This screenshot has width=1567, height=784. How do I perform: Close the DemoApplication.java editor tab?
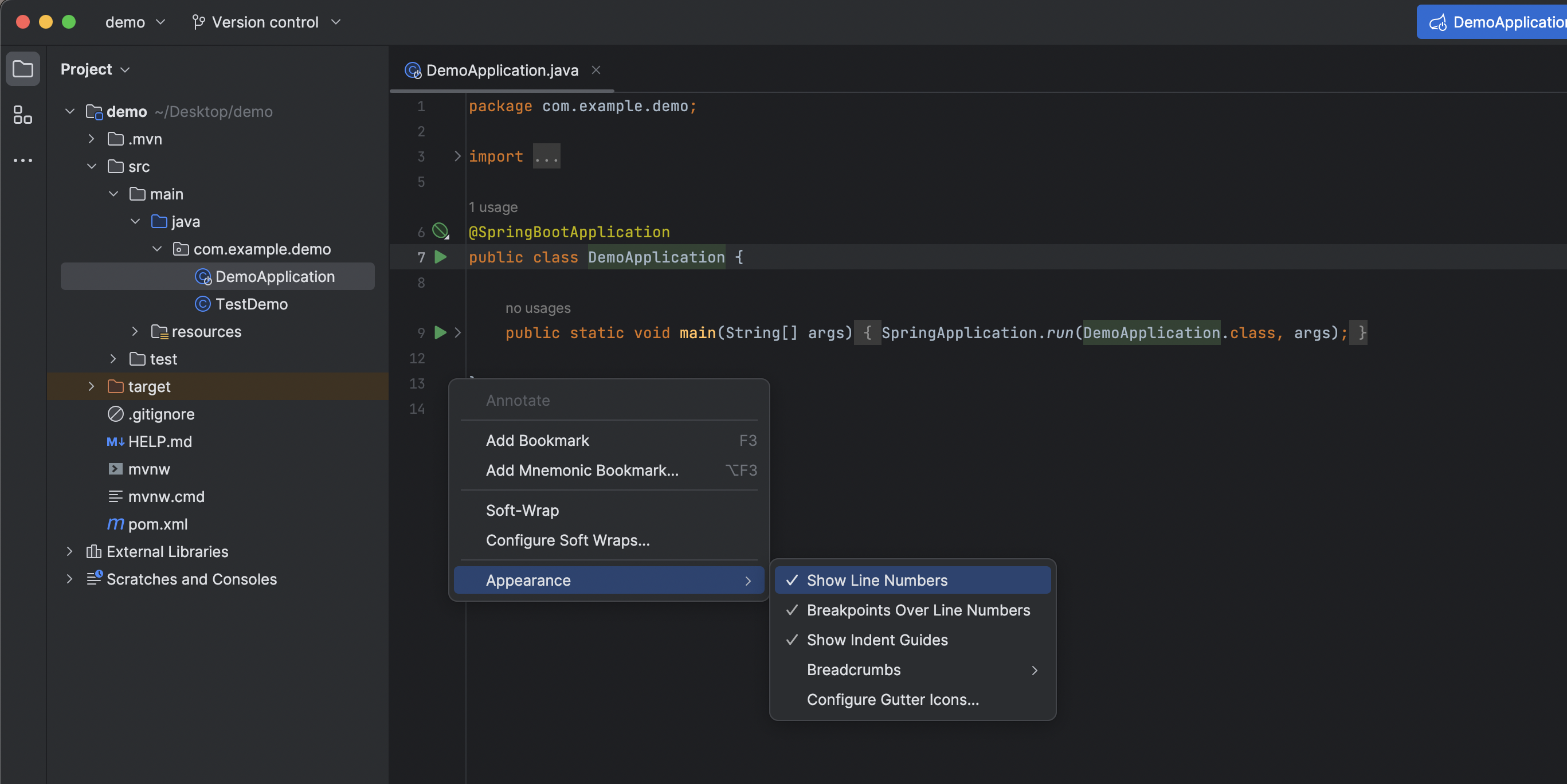click(596, 70)
